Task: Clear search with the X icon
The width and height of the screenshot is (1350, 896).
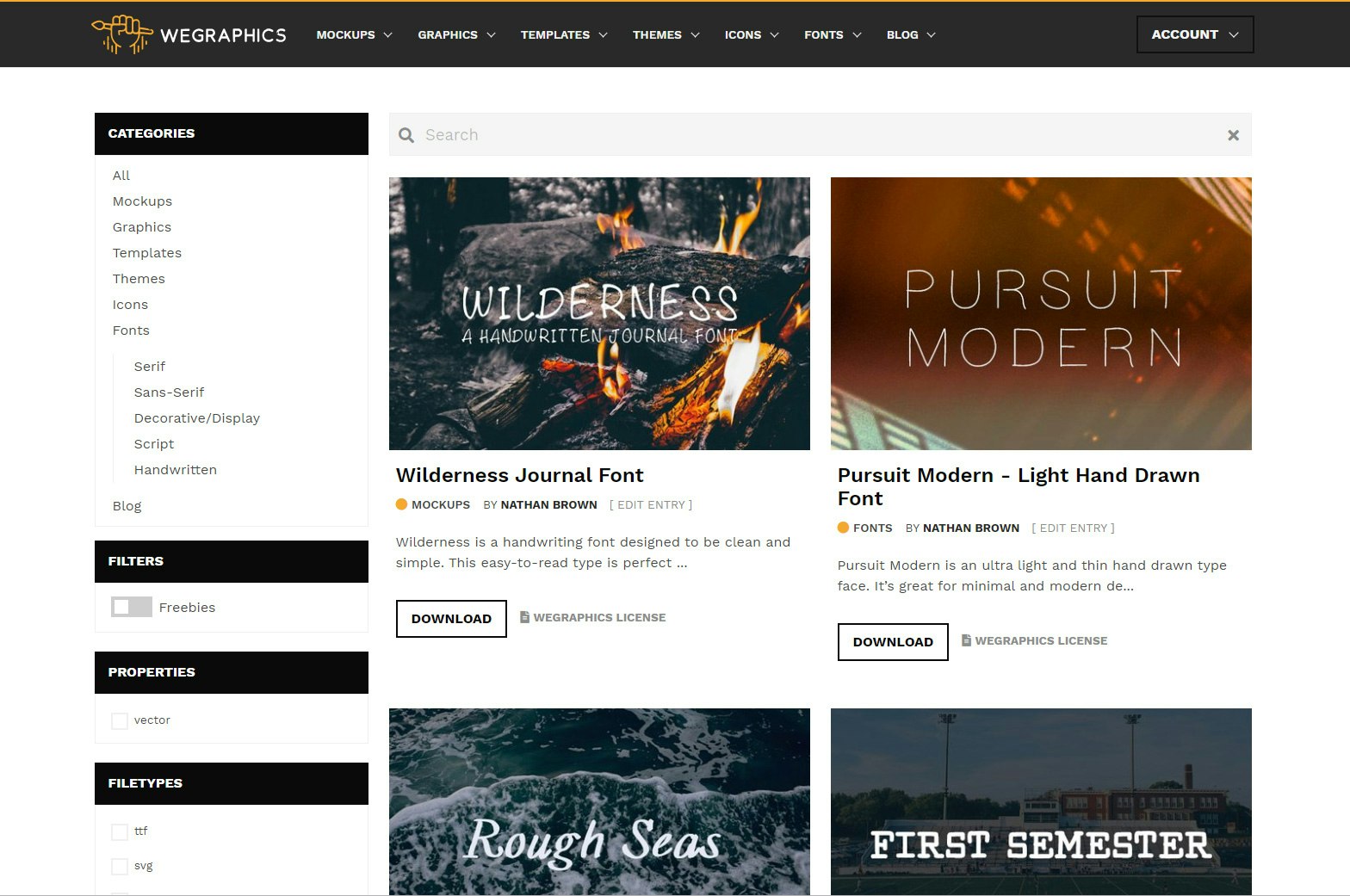Action: click(1233, 135)
